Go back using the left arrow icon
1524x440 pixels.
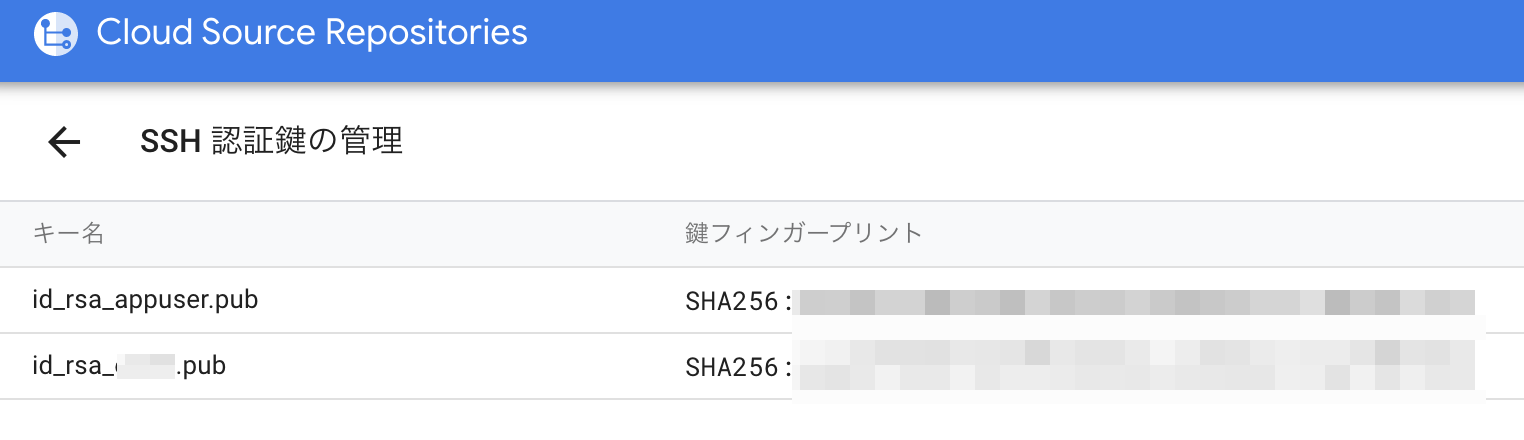coord(64,143)
